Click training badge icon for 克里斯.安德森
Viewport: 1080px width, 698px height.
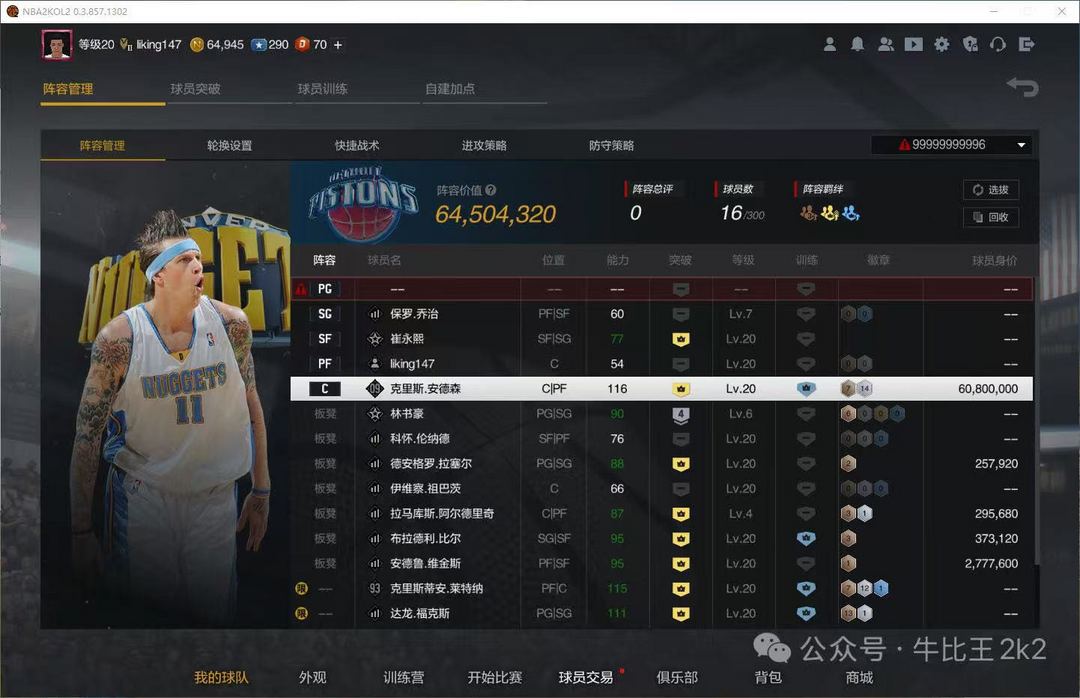[806, 389]
